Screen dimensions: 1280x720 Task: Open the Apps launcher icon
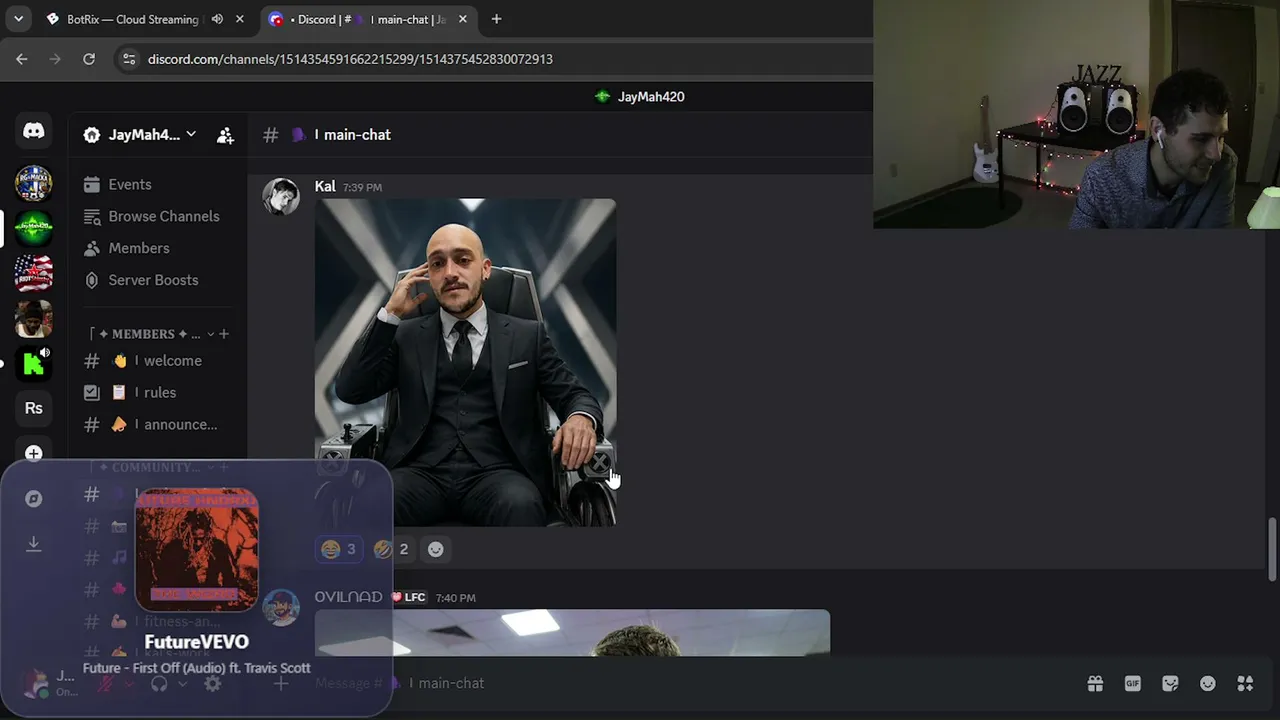pos(1245,683)
